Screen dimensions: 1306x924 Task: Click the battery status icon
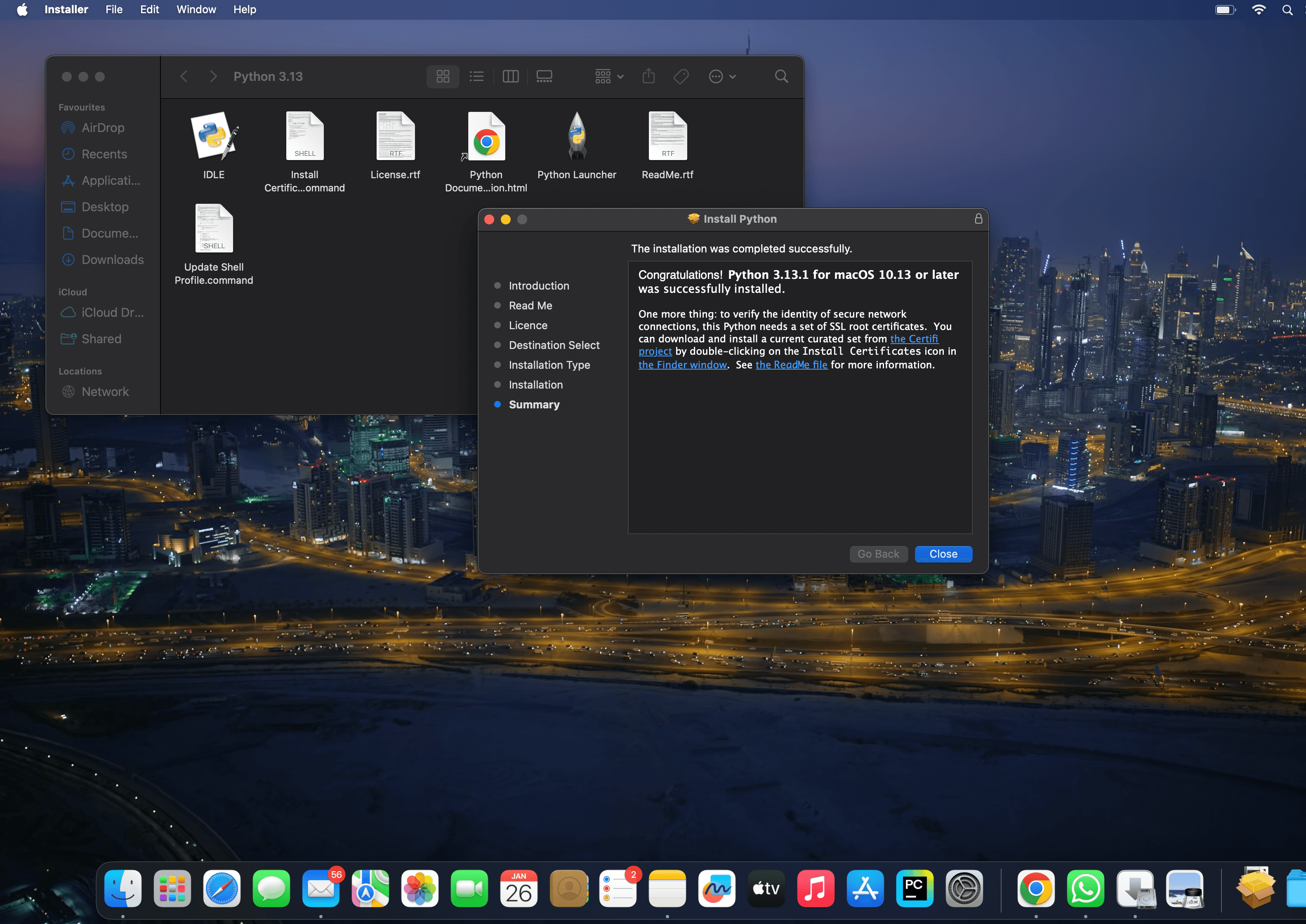click(x=1225, y=9)
